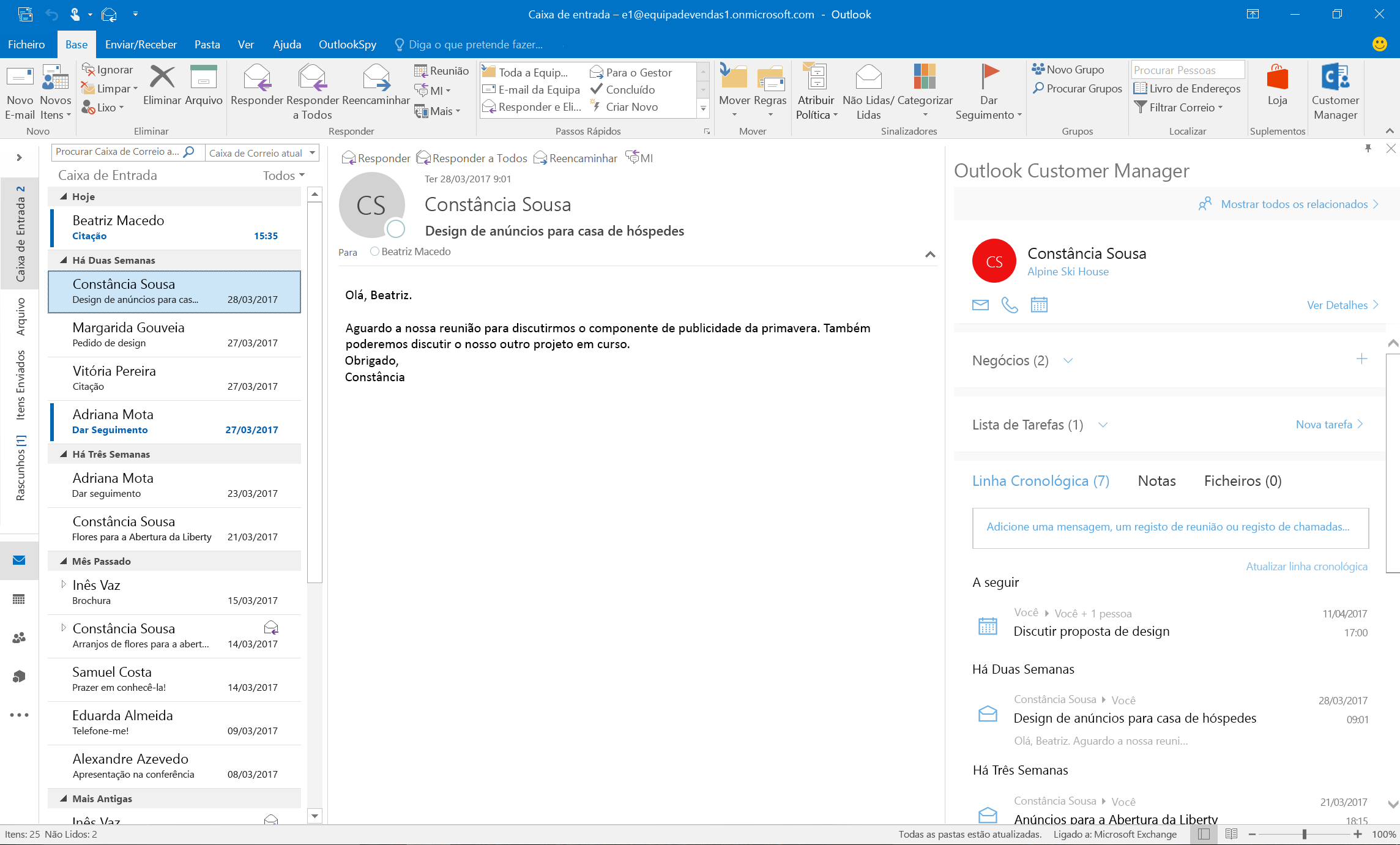Click the email icon under Constância Sousa contact
This screenshot has width=1400, height=845.
[980, 304]
